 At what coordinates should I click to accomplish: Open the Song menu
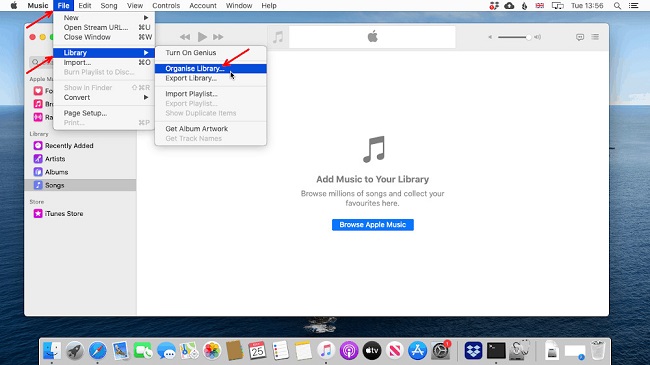[109, 5]
